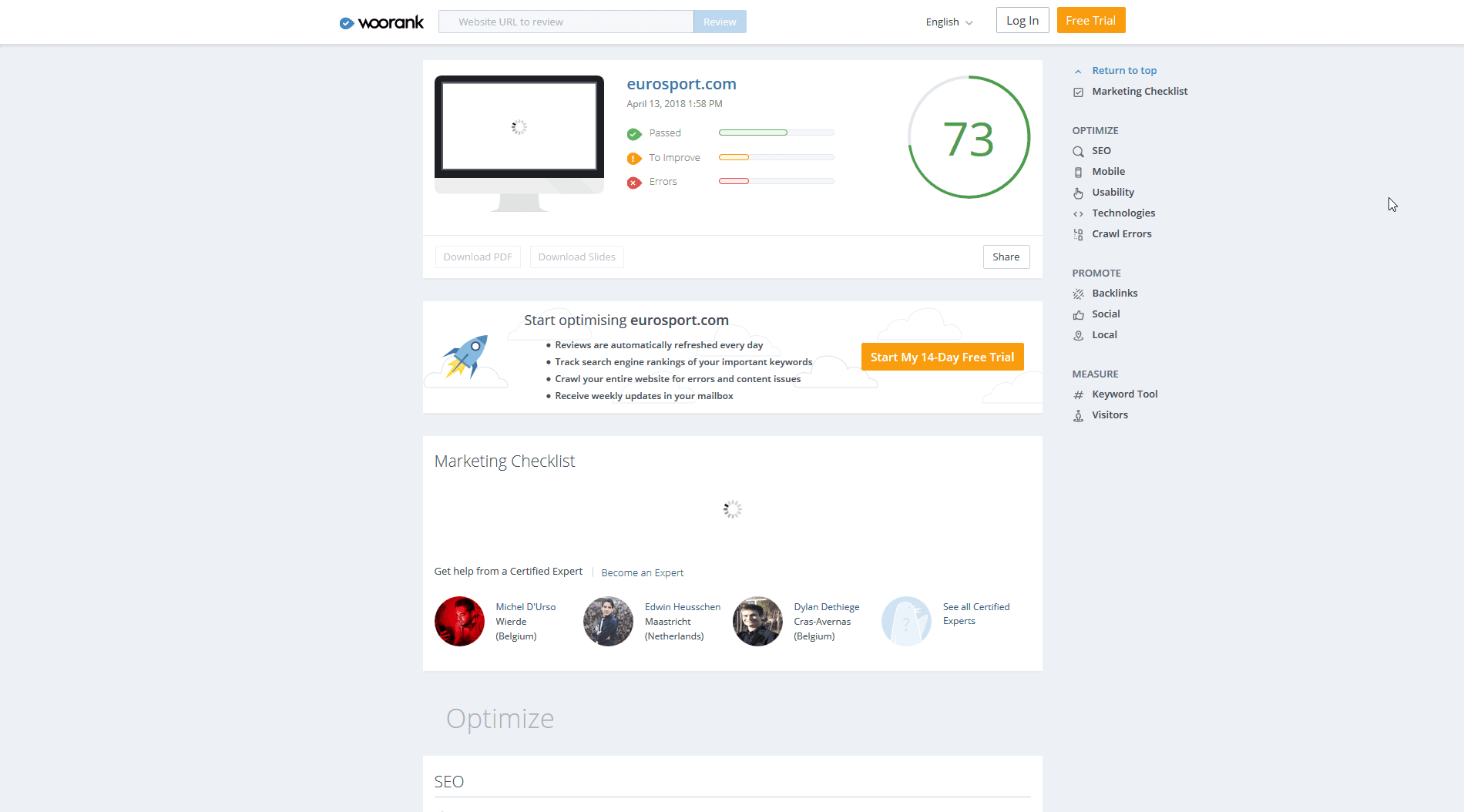Open the Local section
Viewport: 1464px width, 812px height.
coord(1105,334)
